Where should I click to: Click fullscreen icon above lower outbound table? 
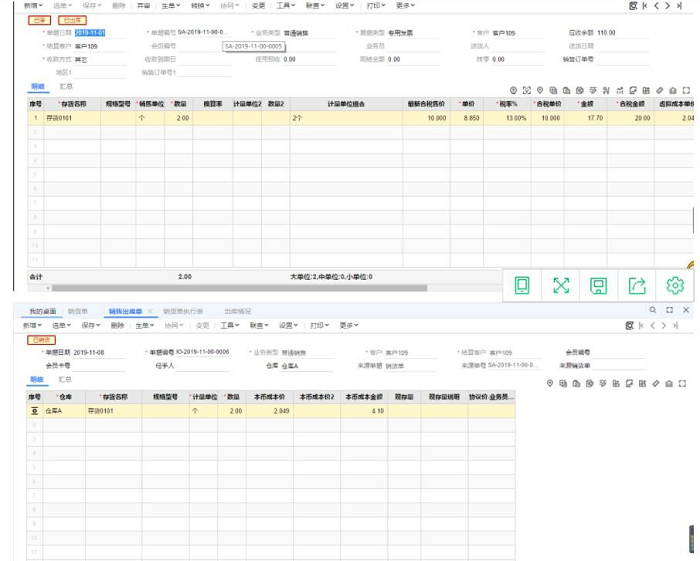pyautogui.click(x=682, y=383)
